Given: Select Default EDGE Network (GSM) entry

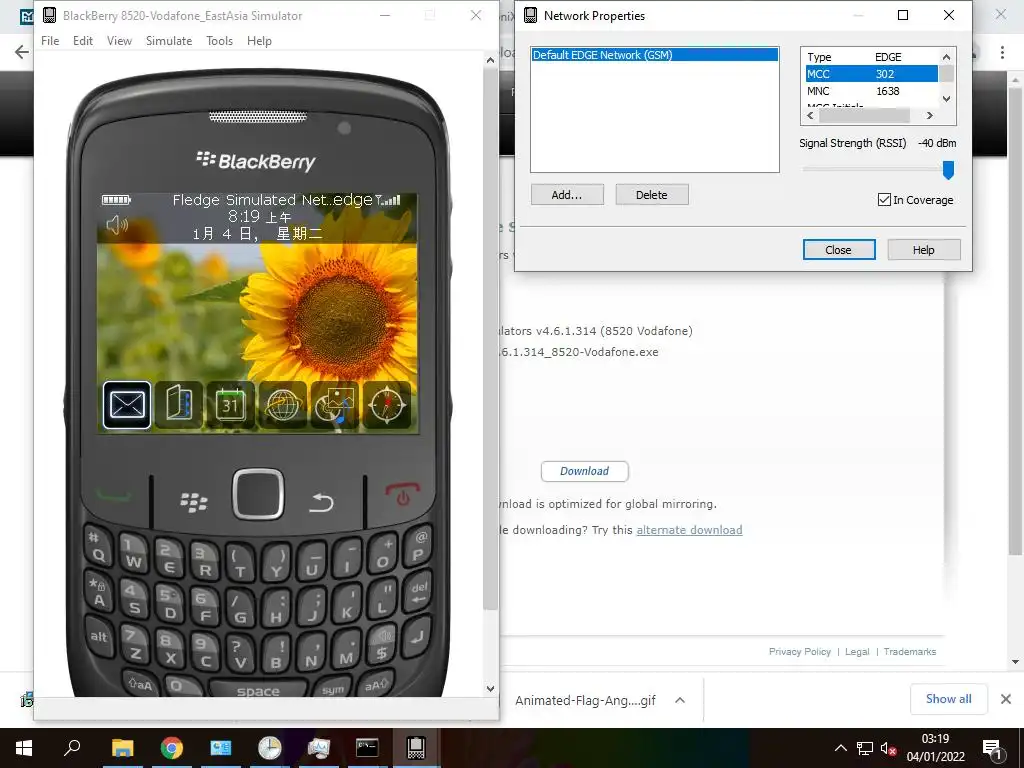Looking at the screenshot, I should coord(654,55).
